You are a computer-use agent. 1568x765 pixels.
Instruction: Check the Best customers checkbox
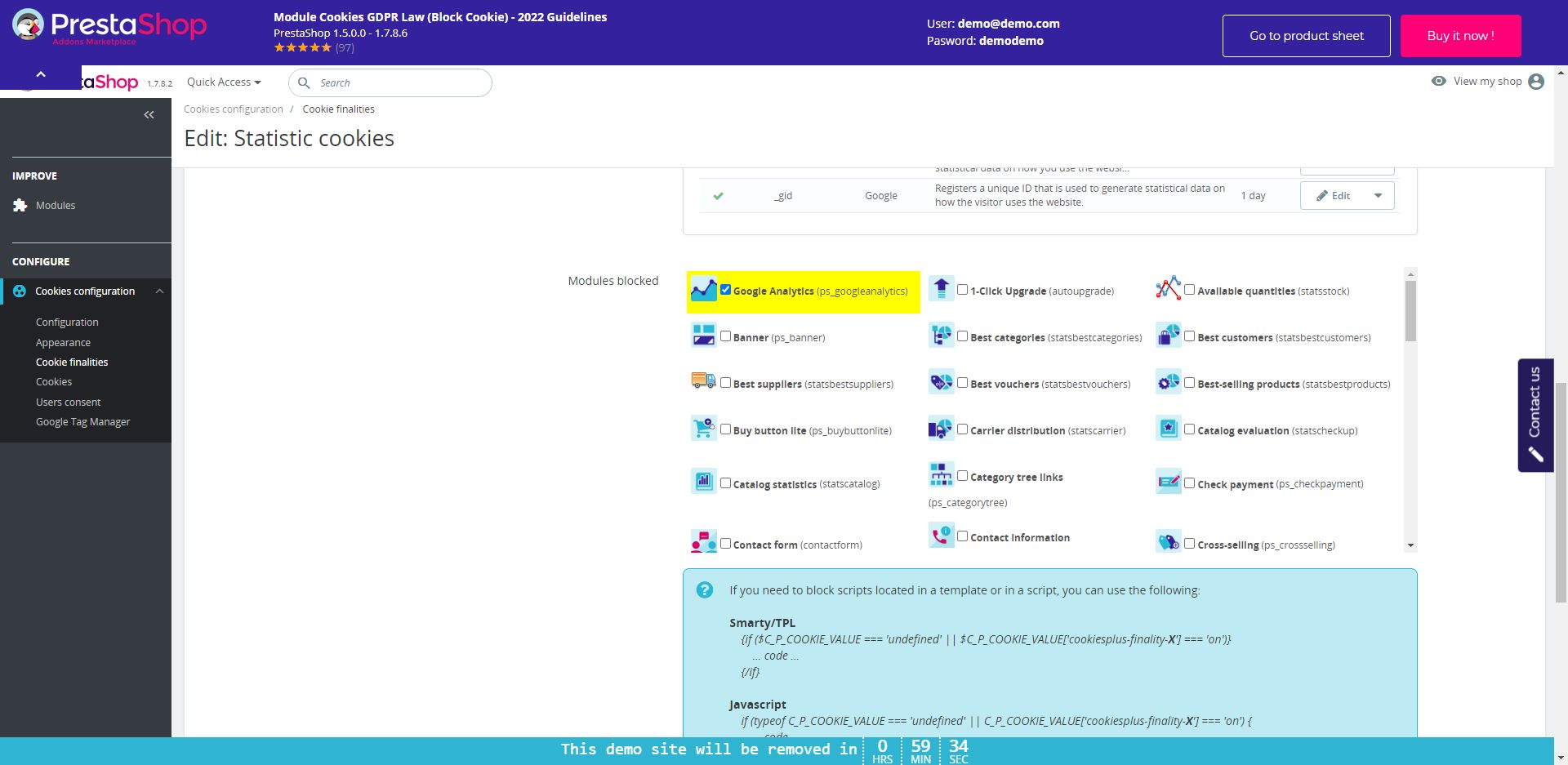pos(1189,336)
